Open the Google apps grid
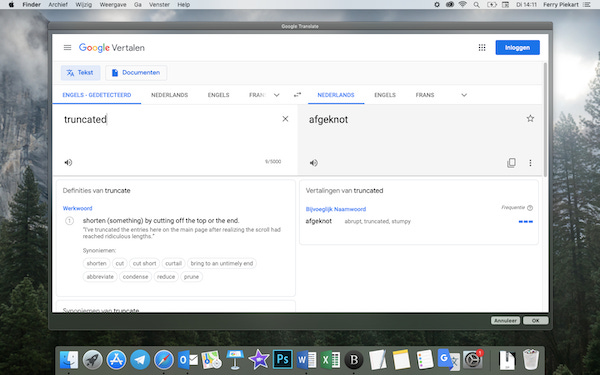The width and height of the screenshot is (600, 375). pos(482,47)
